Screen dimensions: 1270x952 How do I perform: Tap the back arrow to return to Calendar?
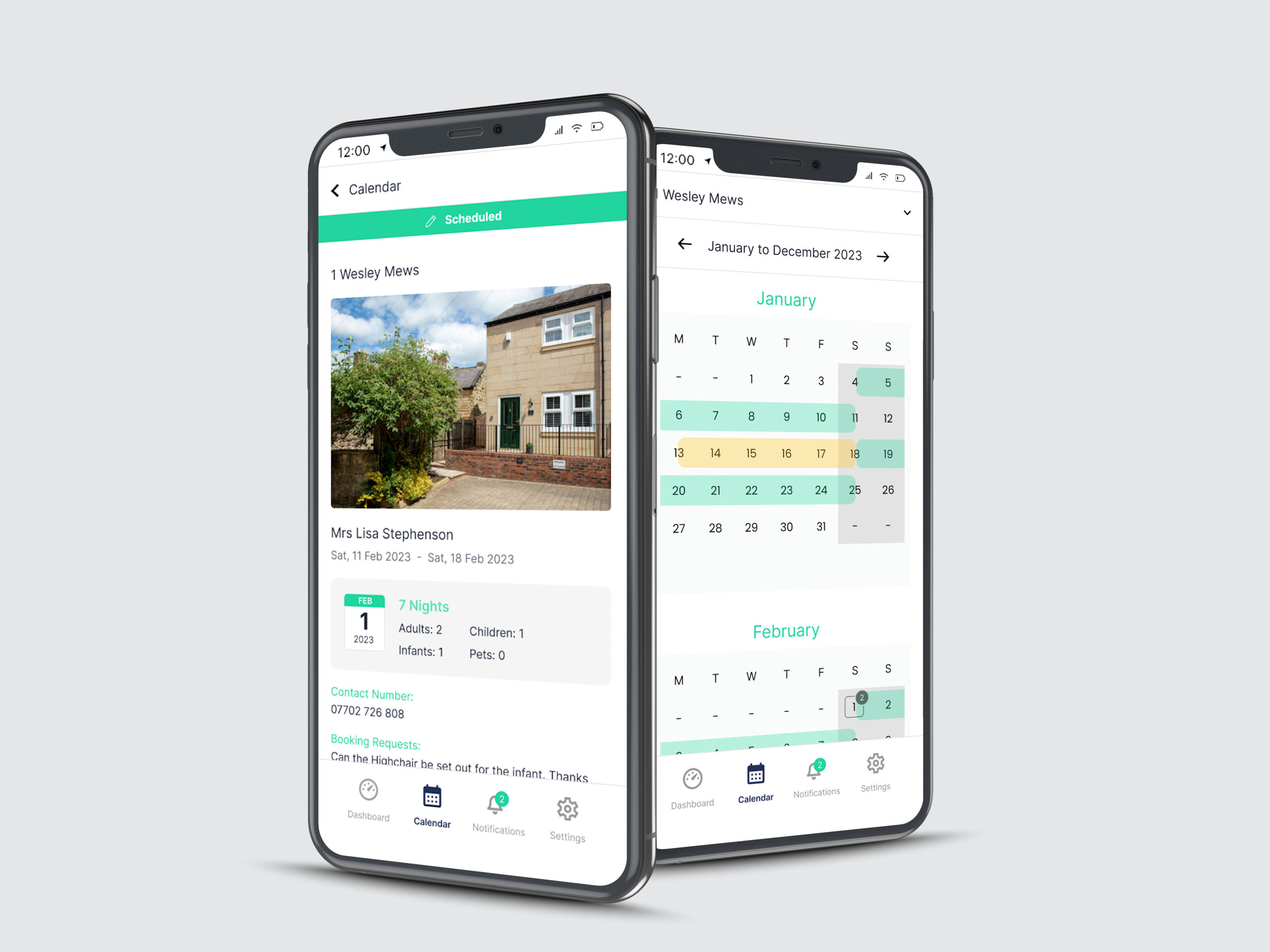[336, 188]
